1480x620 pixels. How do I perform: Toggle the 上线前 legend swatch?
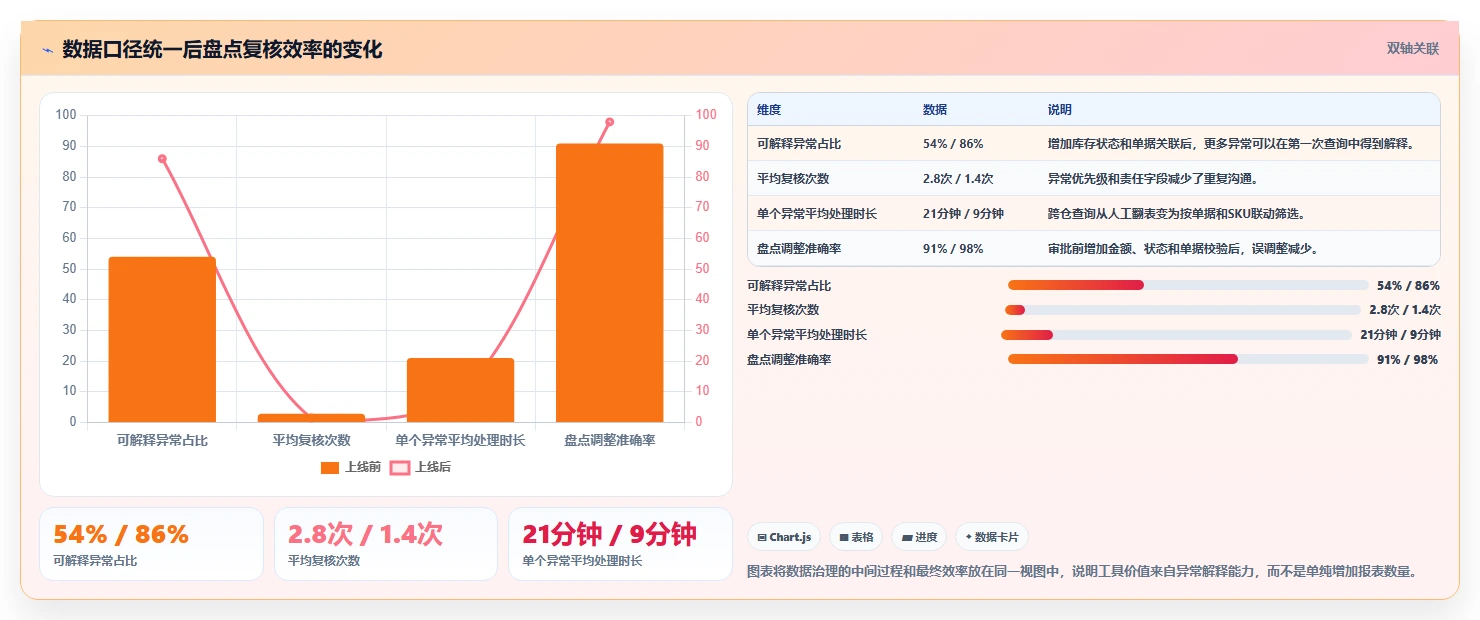[x=331, y=467]
